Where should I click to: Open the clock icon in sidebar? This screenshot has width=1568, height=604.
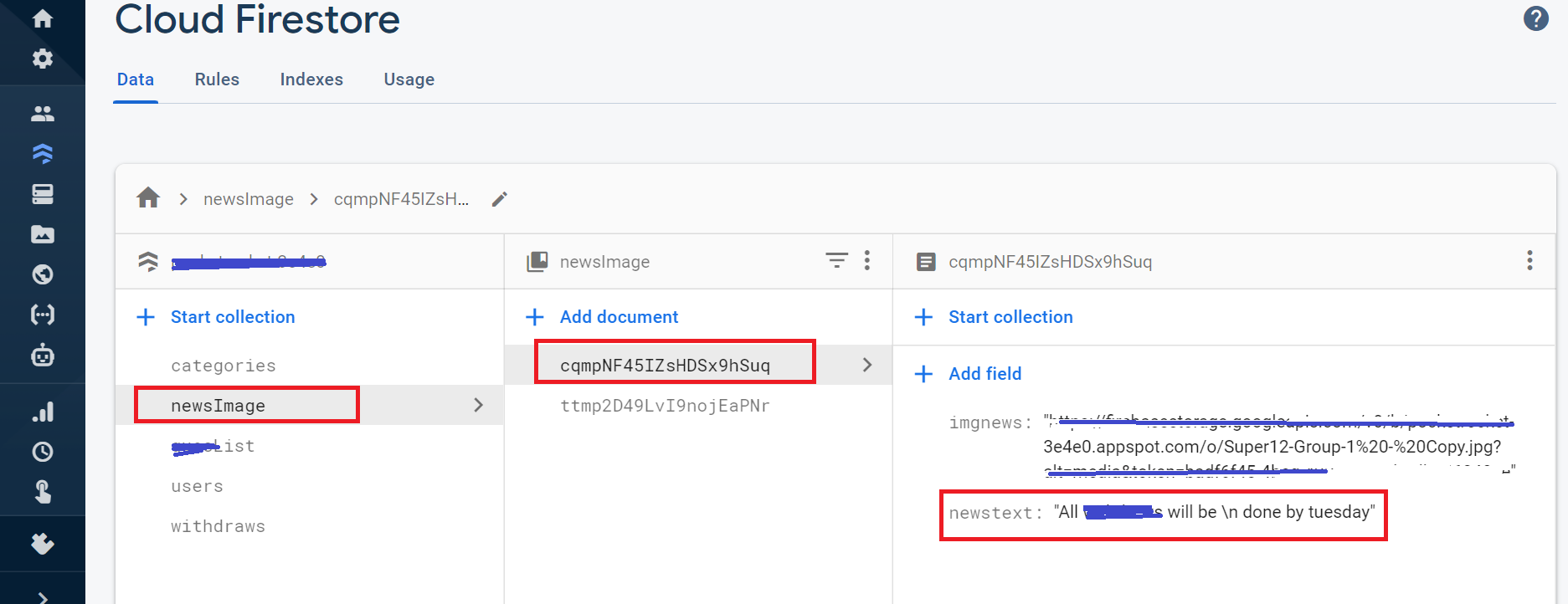tap(43, 452)
